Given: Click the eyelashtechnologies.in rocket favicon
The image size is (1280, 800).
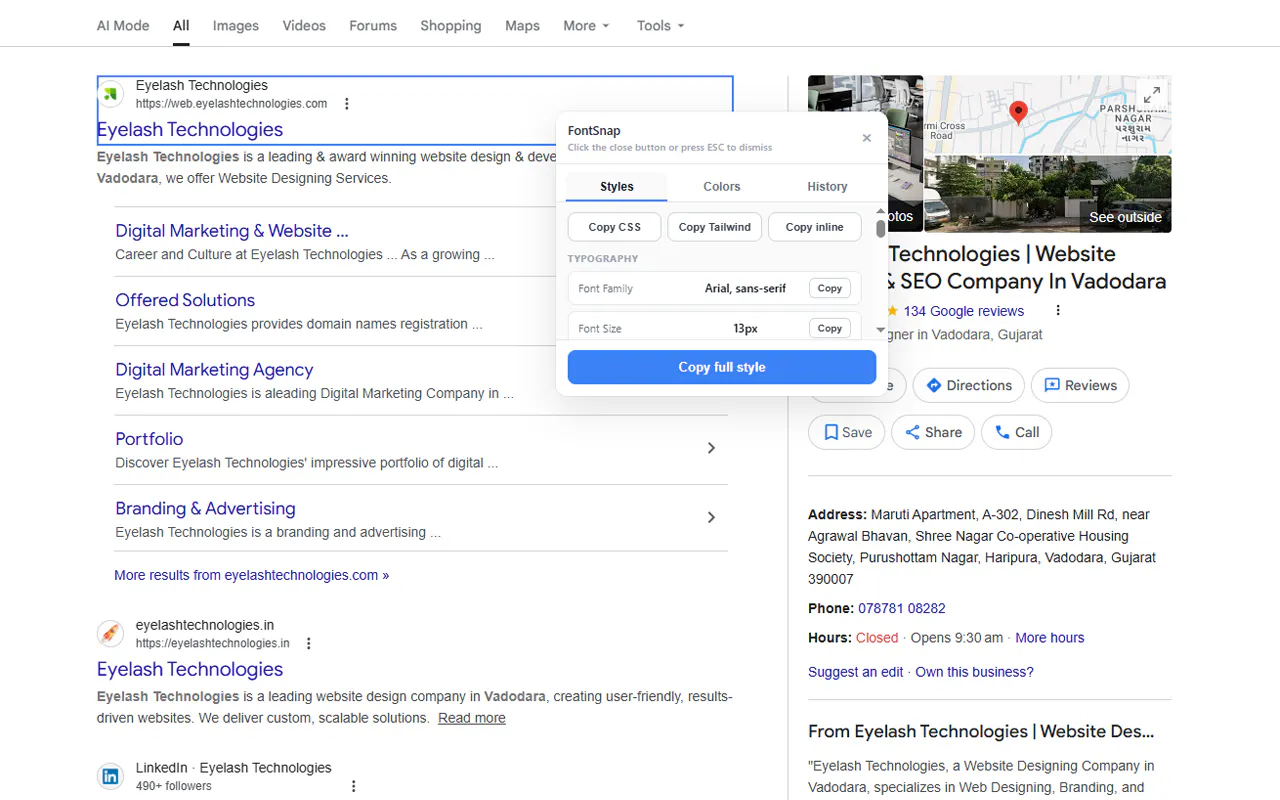Looking at the screenshot, I should 111,634.
